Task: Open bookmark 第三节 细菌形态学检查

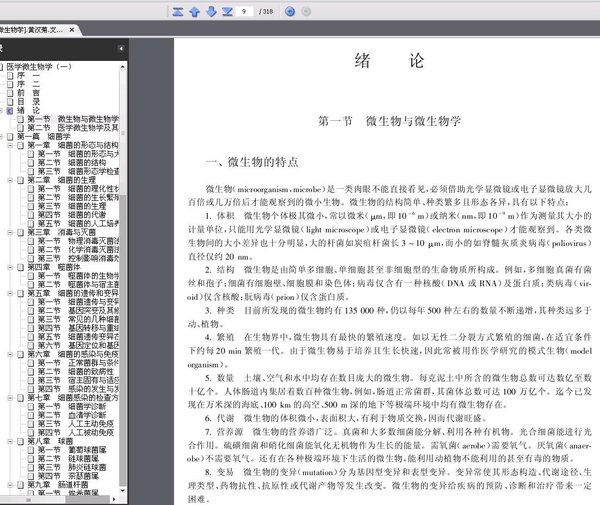Action: (x=78, y=171)
